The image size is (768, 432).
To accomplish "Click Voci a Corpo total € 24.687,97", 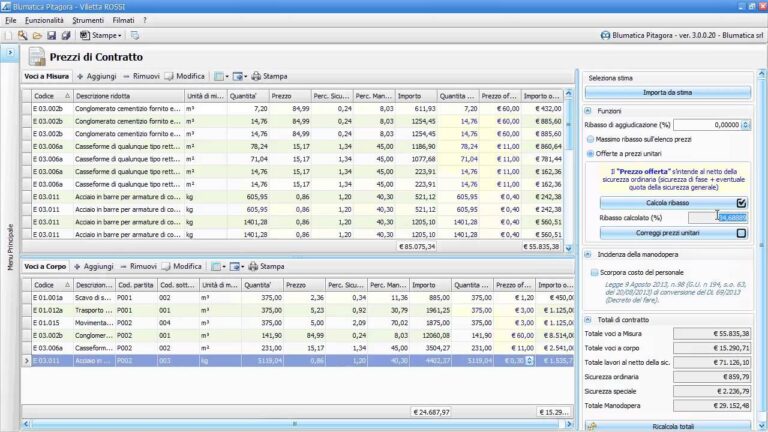I will (431, 412).
